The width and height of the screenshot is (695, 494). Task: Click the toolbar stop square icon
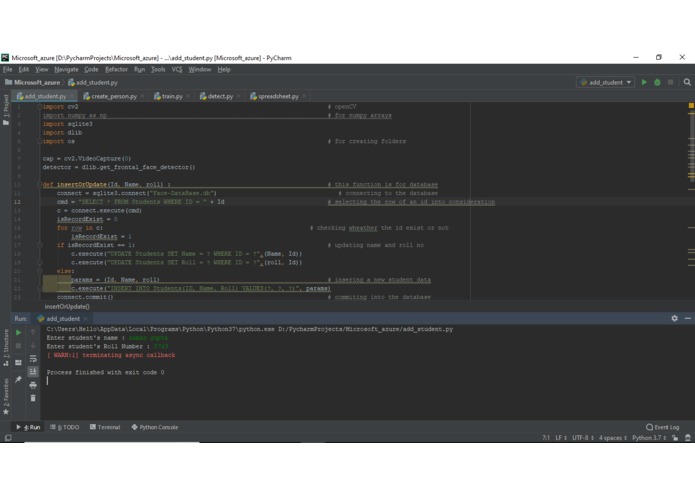point(671,82)
